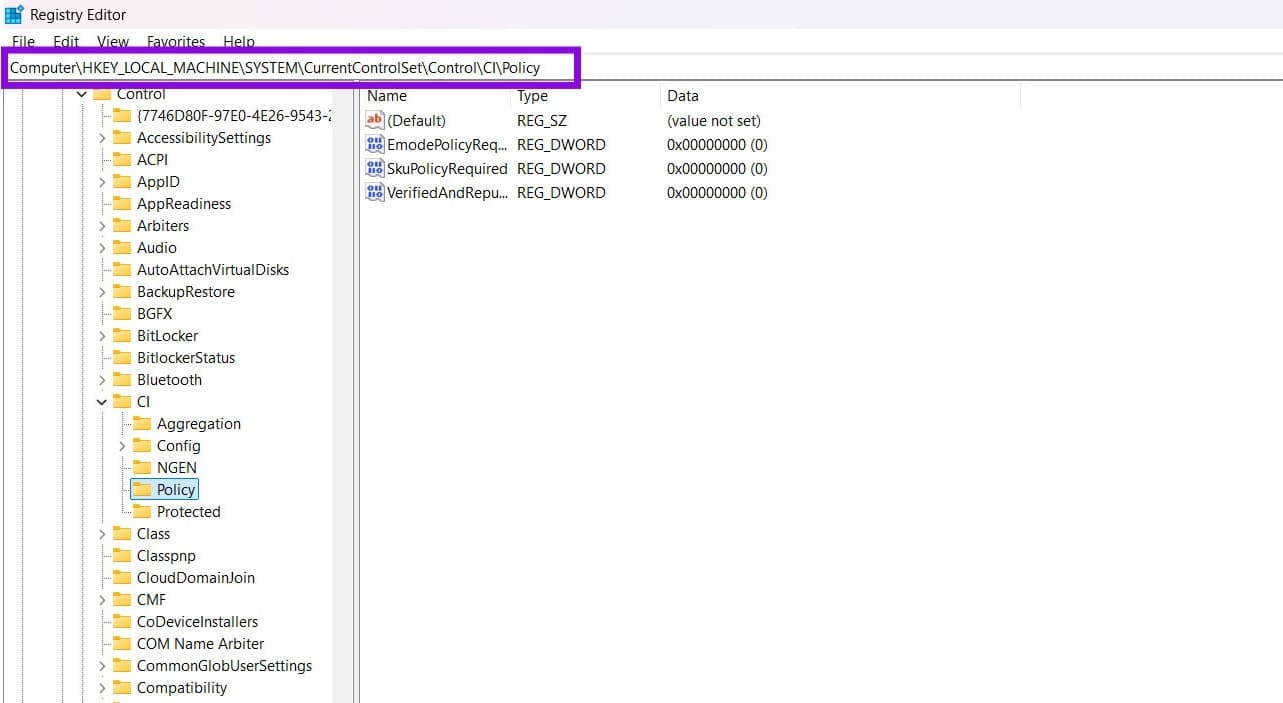
Task: Expand the Bluetooth key
Action: pos(102,380)
